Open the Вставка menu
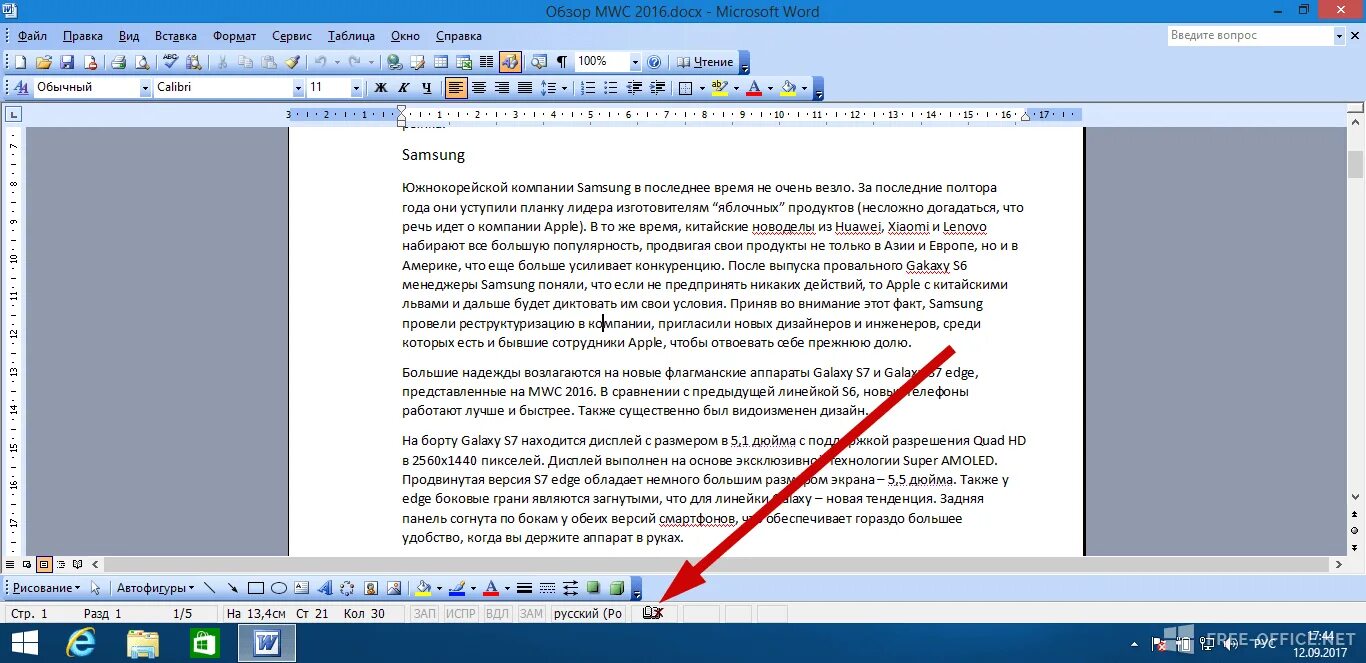The image size is (1366, 663). [x=176, y=37]
